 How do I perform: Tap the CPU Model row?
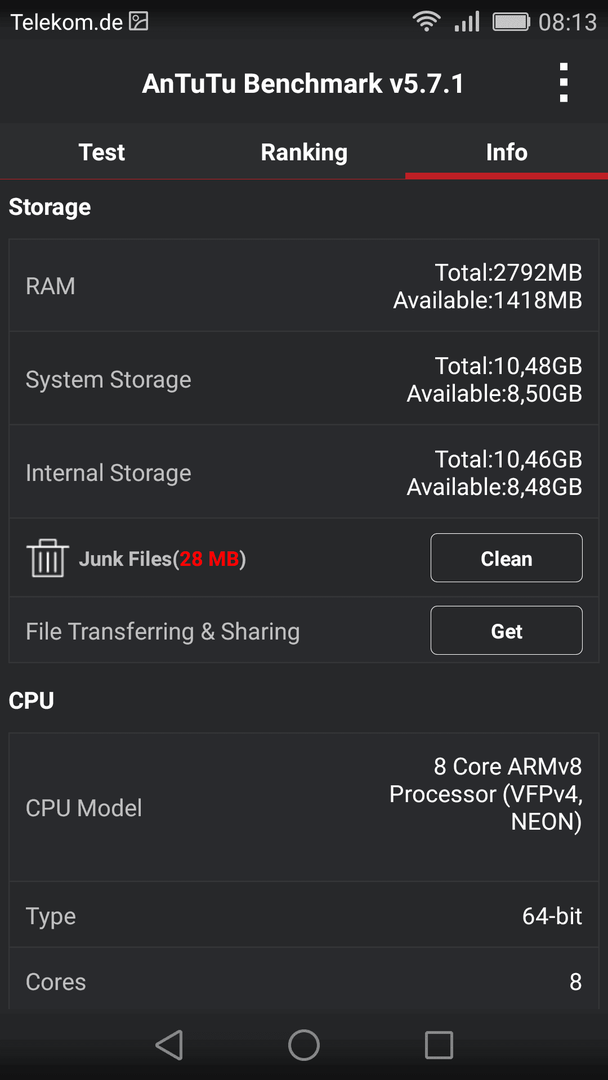coord(304,807)
